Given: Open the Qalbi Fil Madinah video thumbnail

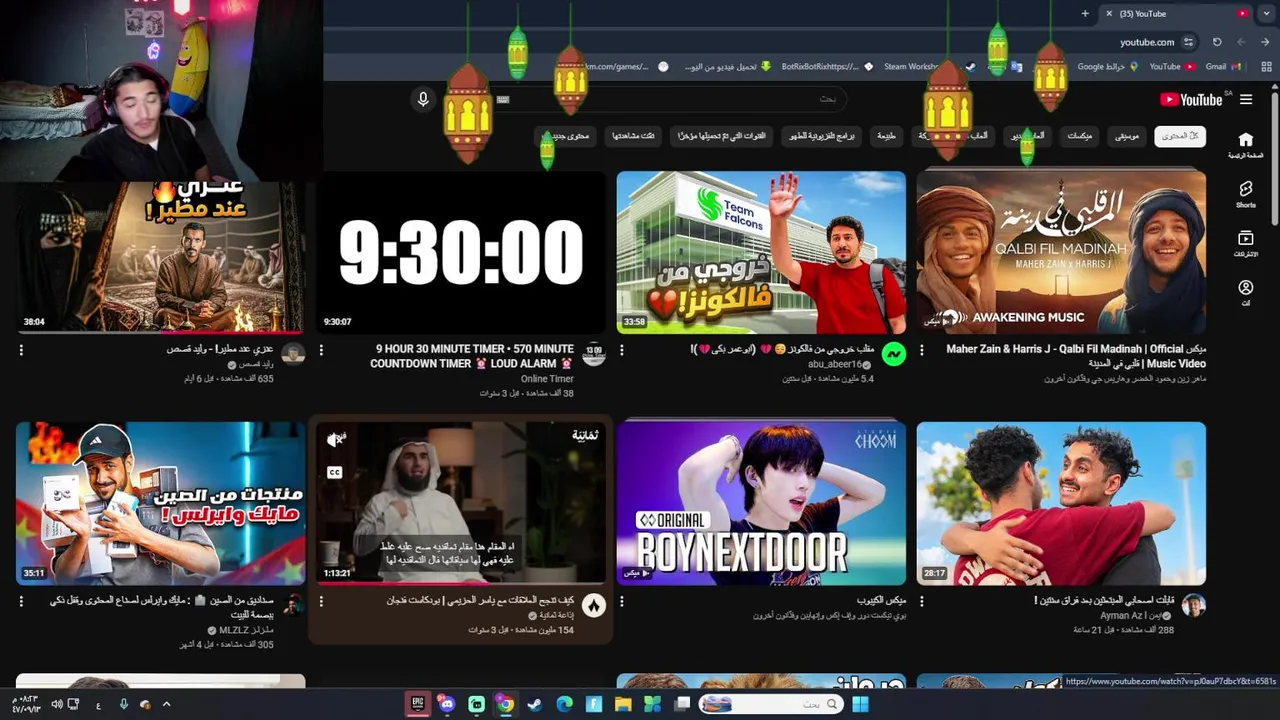Looking at the screenshot, I should (x=1061, y=252).
